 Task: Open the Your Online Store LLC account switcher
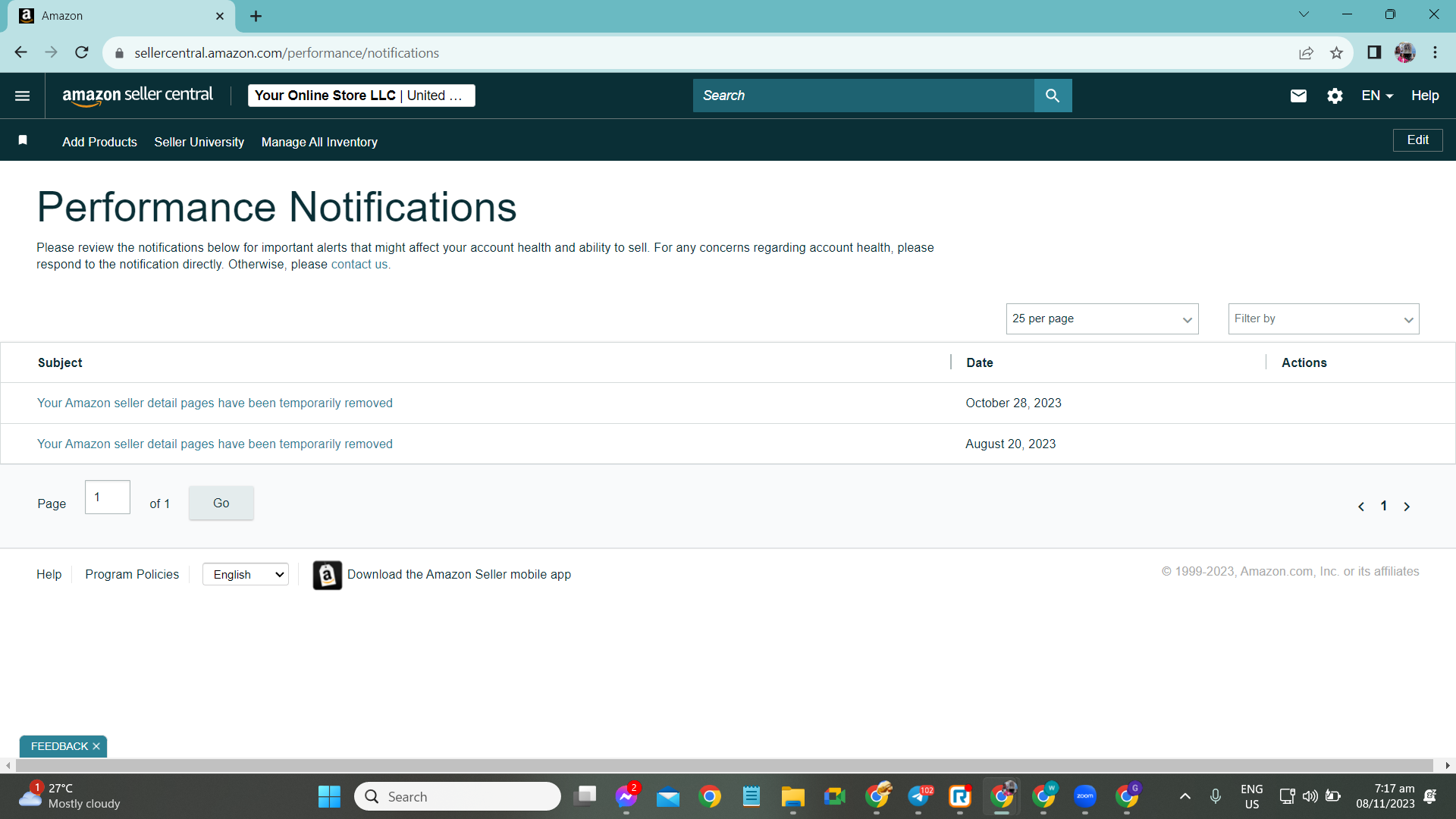click(x=361, y=96)
